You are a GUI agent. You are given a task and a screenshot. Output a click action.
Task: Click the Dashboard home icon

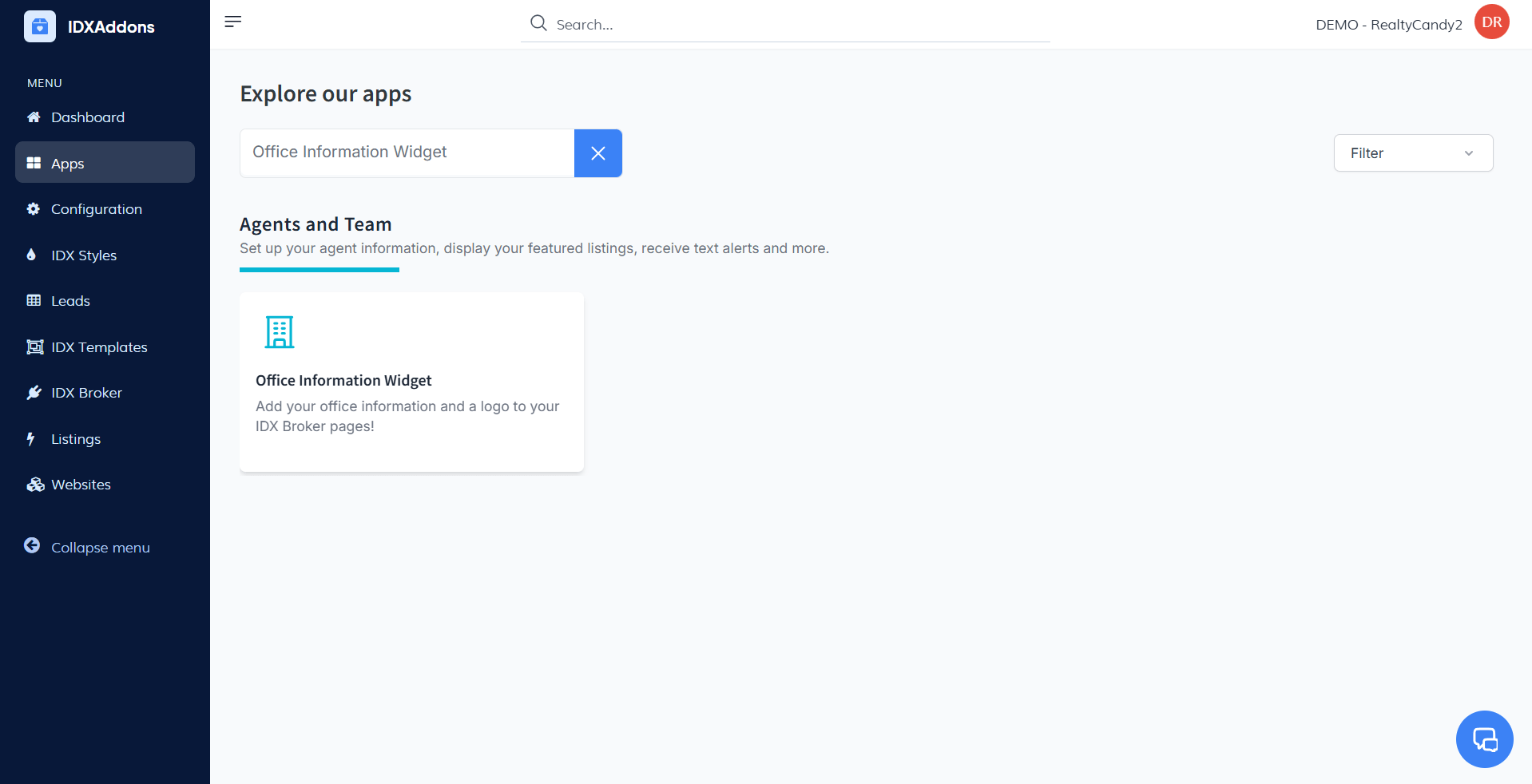34,117
